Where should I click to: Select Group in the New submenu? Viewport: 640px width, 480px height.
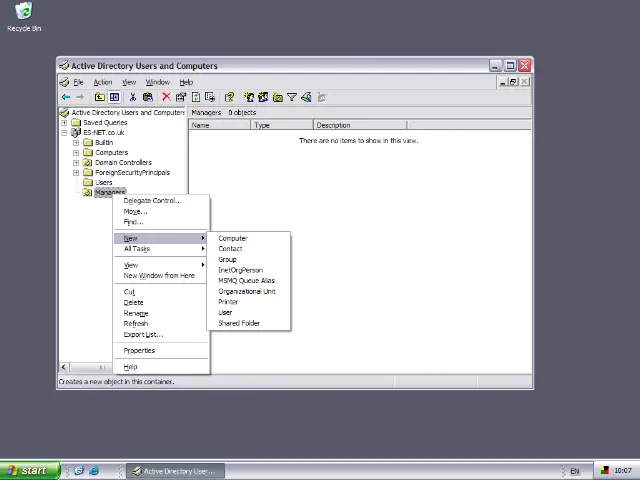click(249, 259)
